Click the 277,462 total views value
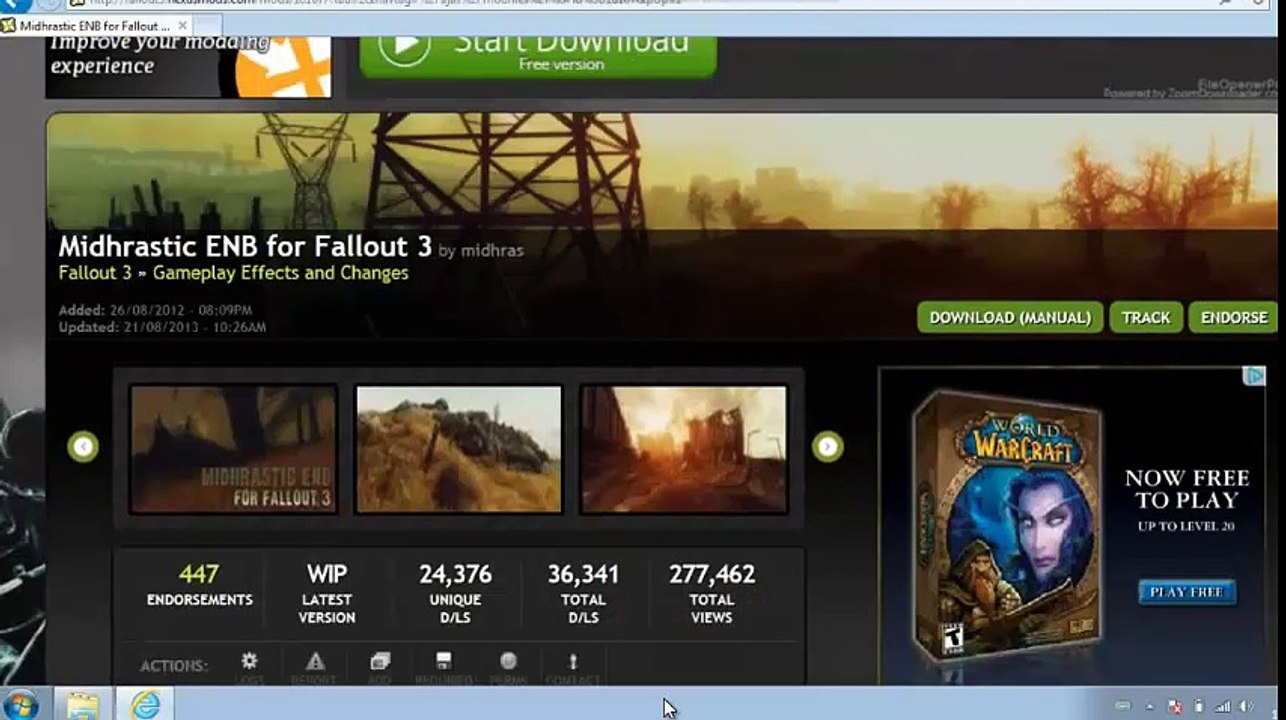 [x=712, y=574]
